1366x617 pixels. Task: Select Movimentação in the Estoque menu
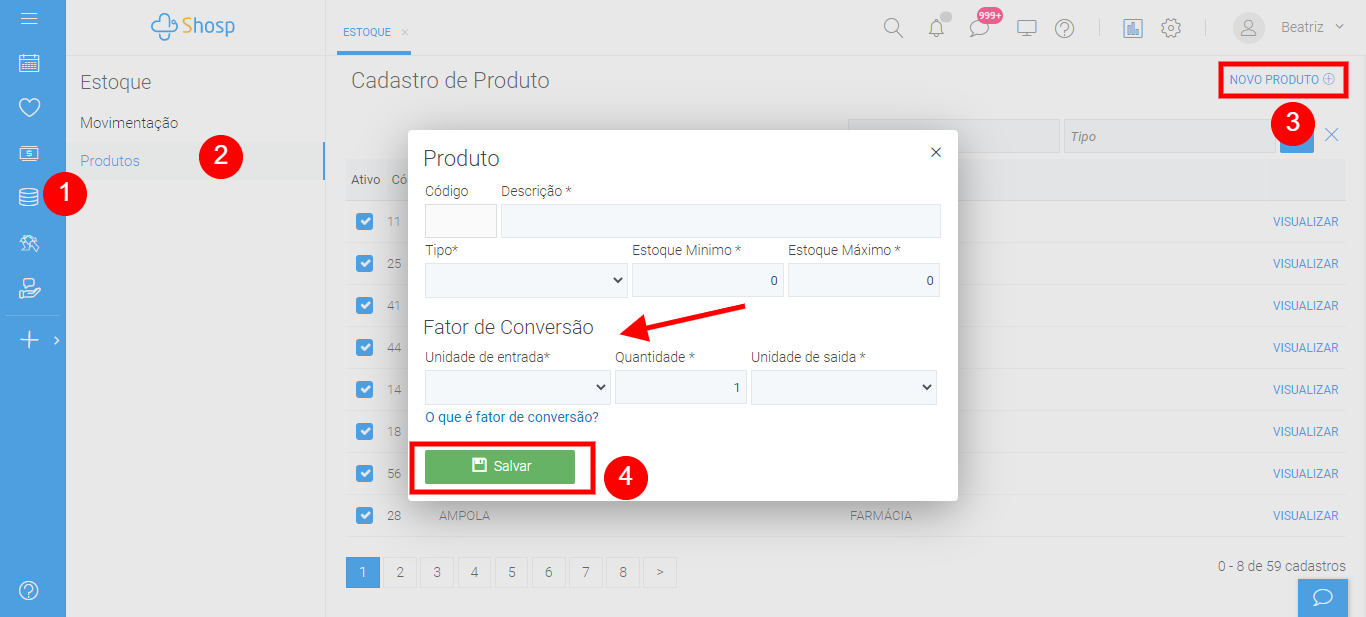tap(129, 122)
